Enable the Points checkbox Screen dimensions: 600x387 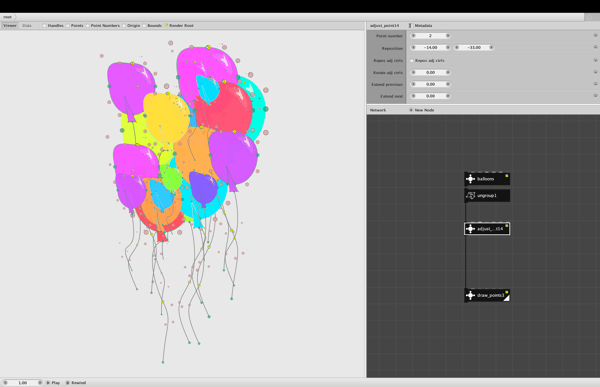coord(68,26)
